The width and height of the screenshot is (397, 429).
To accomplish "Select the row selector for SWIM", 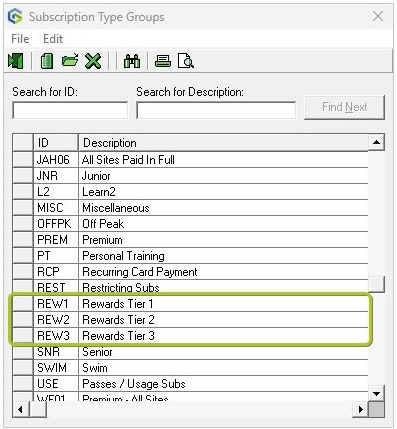I will (23, 368).
